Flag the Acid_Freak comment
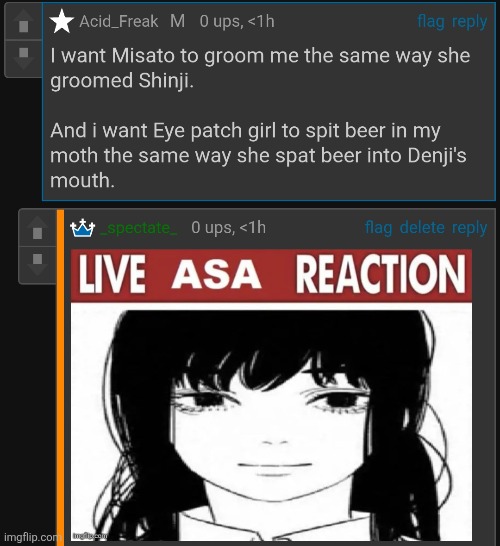This screenshot has width=500, height=546. [x=431, y=22]
